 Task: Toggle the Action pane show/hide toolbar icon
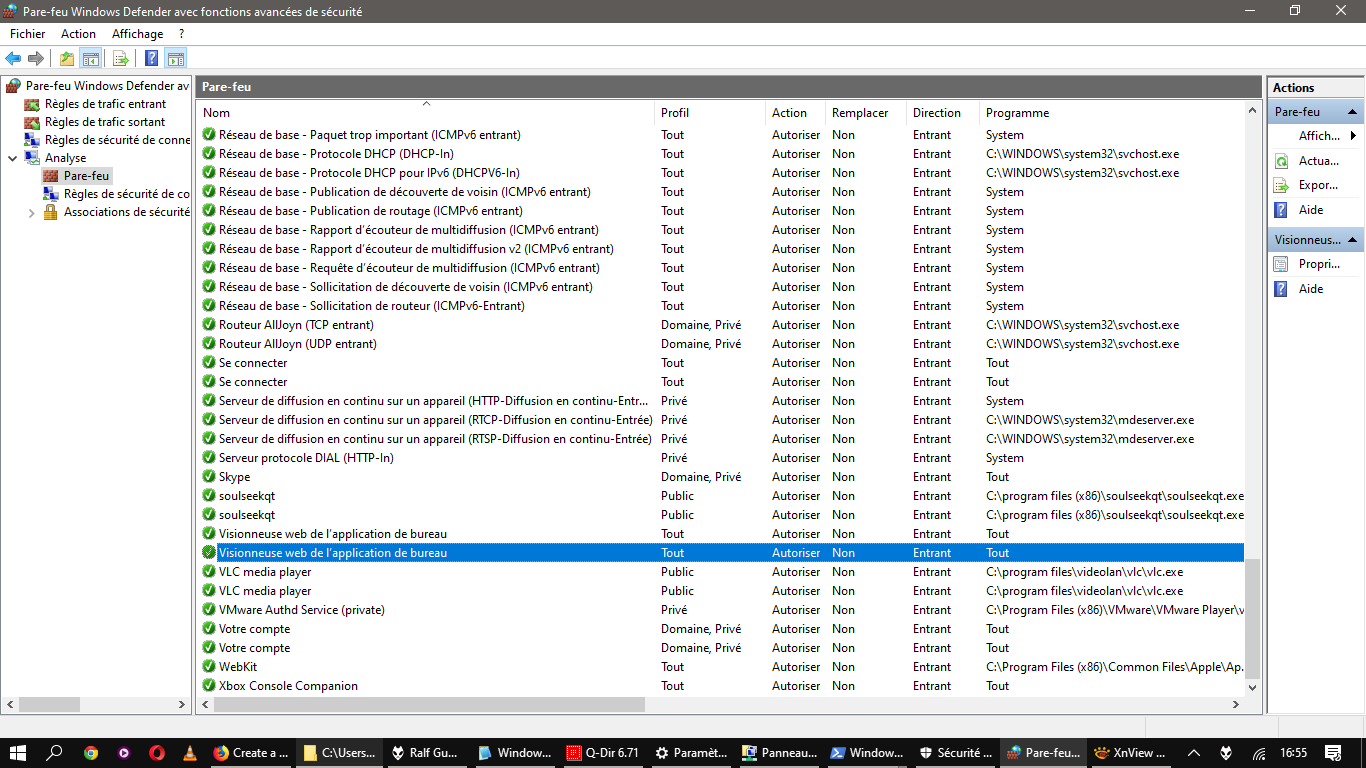pyautogui.click(x=176, y=58)
